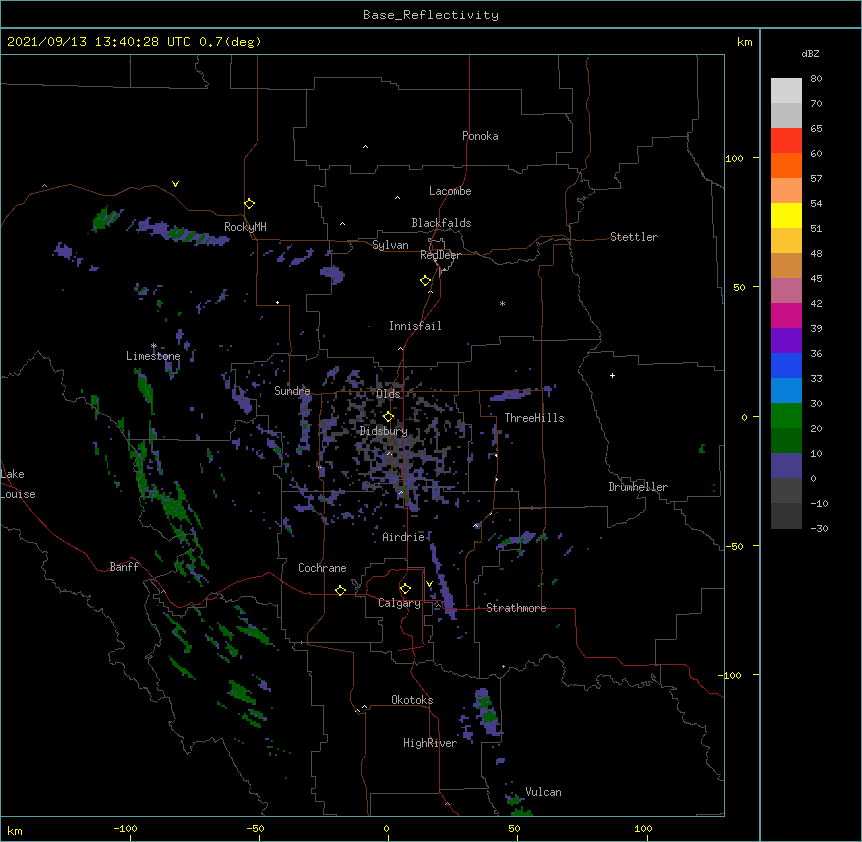
Task: Click the Calgary city label
Action: (399, 603)
